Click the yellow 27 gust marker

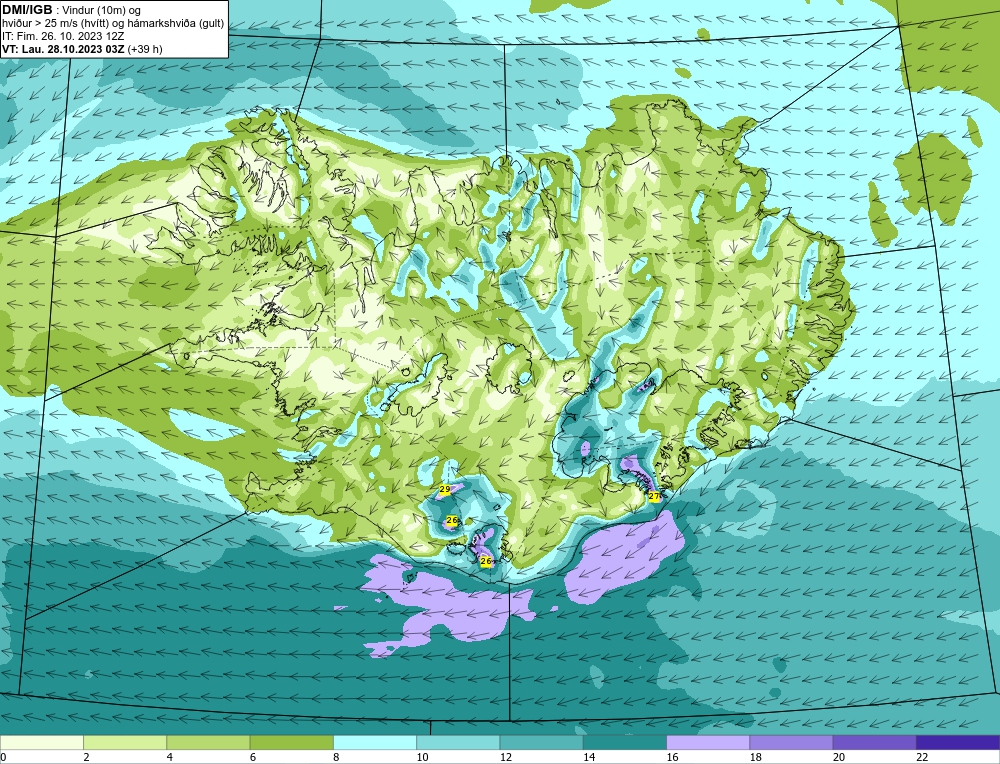654,496
